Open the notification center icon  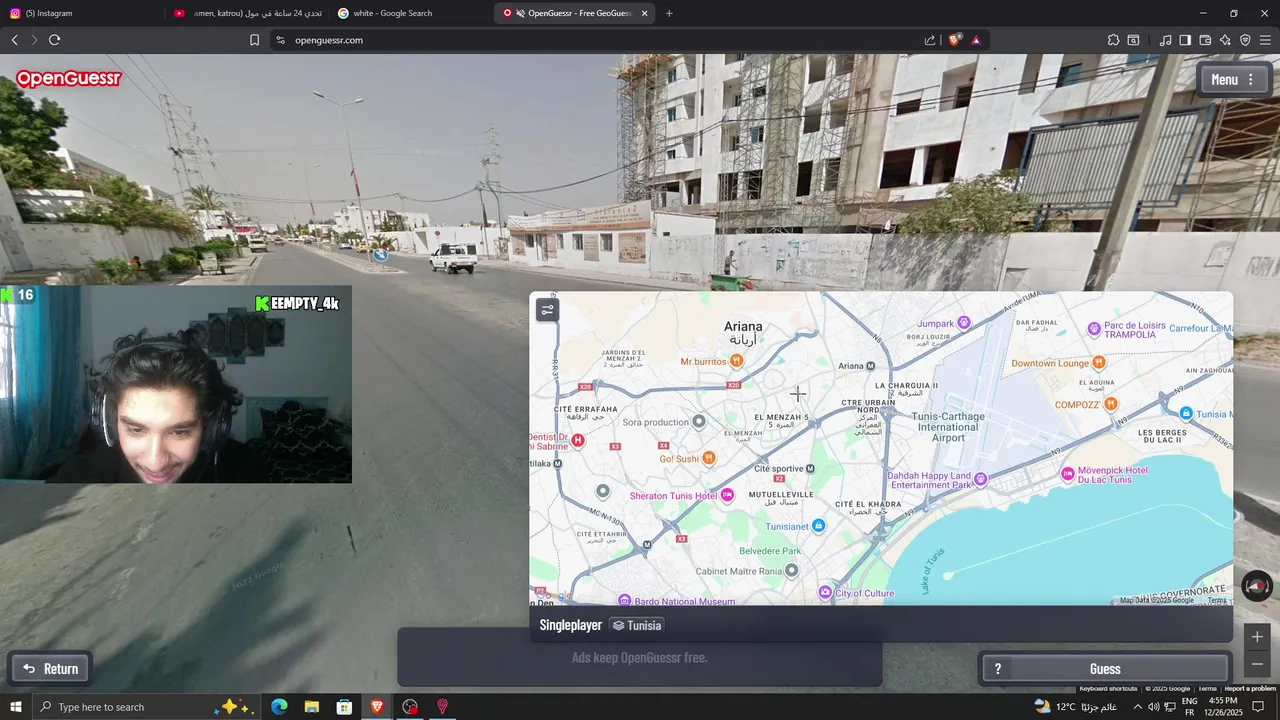1259,707
